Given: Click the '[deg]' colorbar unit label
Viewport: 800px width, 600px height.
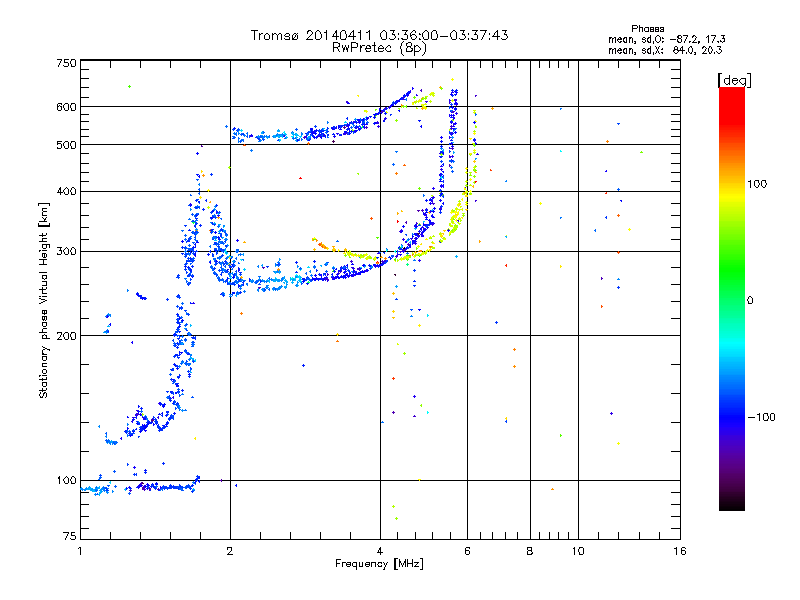Looking at the screenshot, I should pos(734,80).
